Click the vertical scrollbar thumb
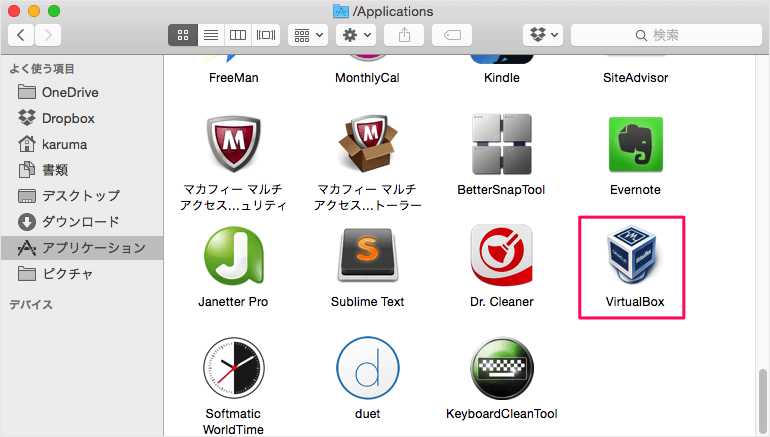The width and height of the screenshot is (770, 437). (762, 400)
